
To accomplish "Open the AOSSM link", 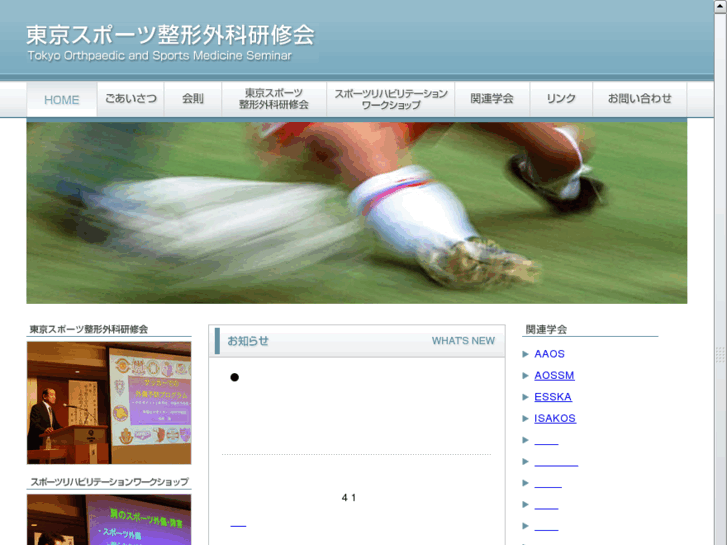I will pos(554,375).
